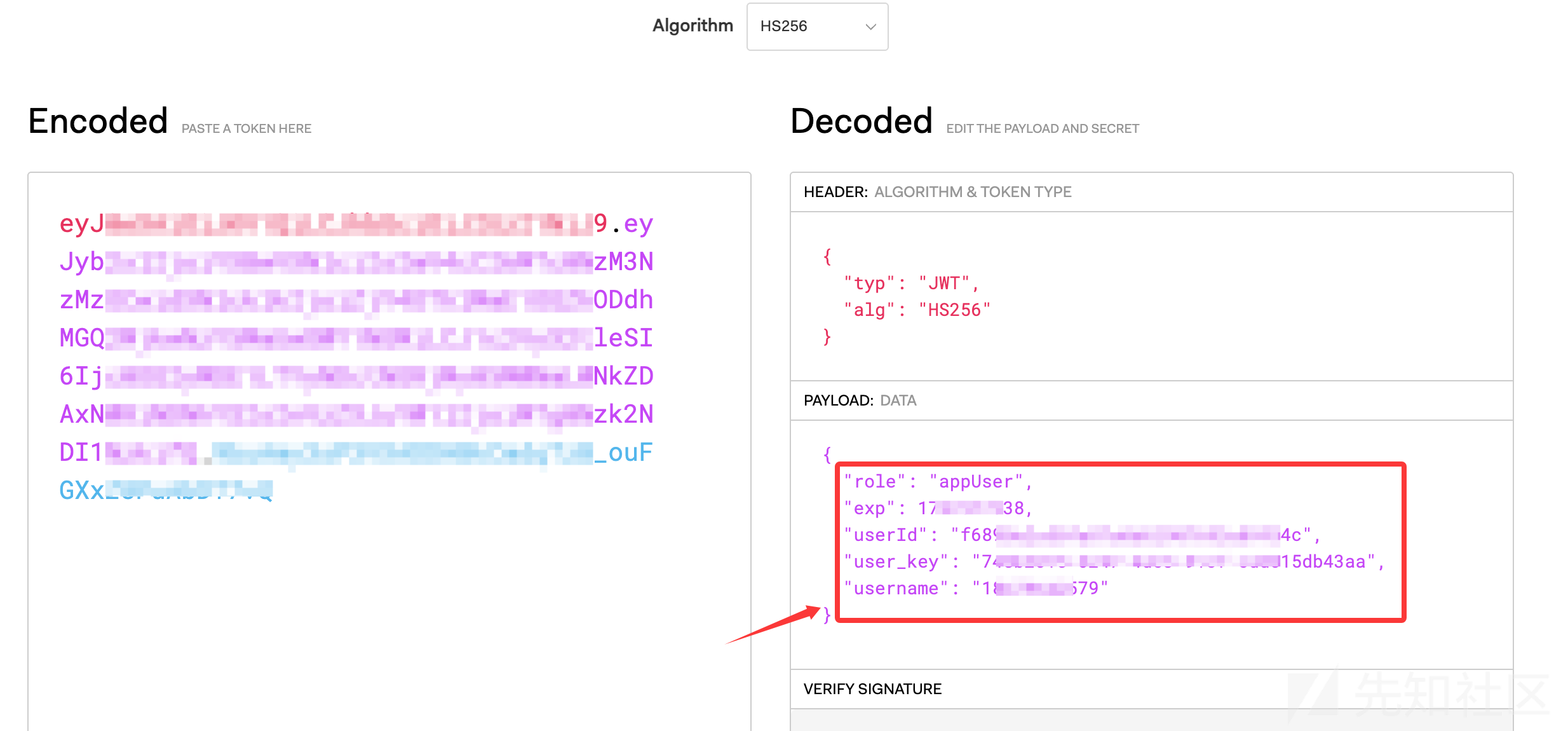The image size is (1568, 731).
Task: Open the Algorithm HS256 dropdown
Action: (816, 27)
